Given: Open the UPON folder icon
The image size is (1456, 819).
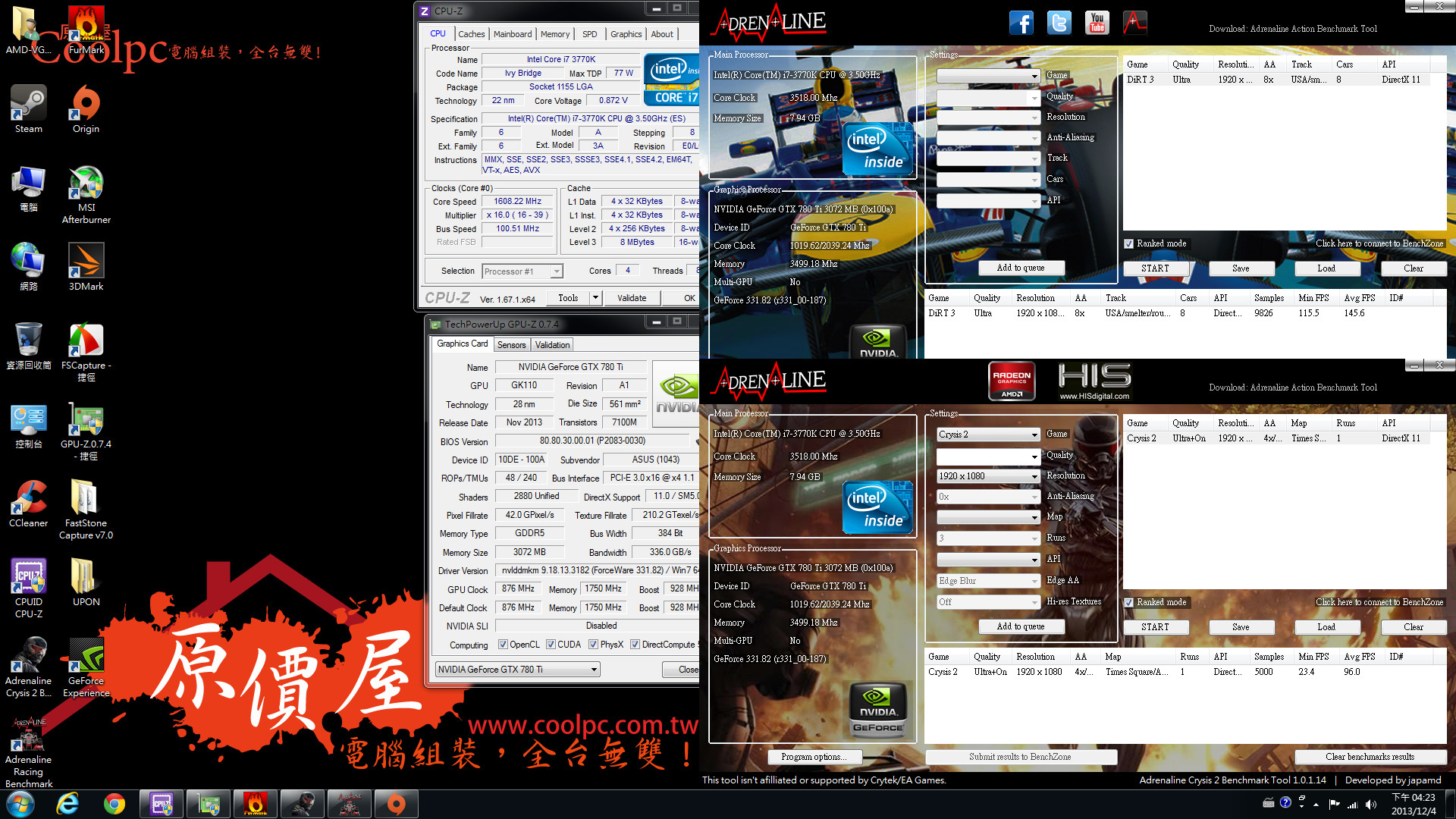Looking at the screenshot, I should [86, 582].
